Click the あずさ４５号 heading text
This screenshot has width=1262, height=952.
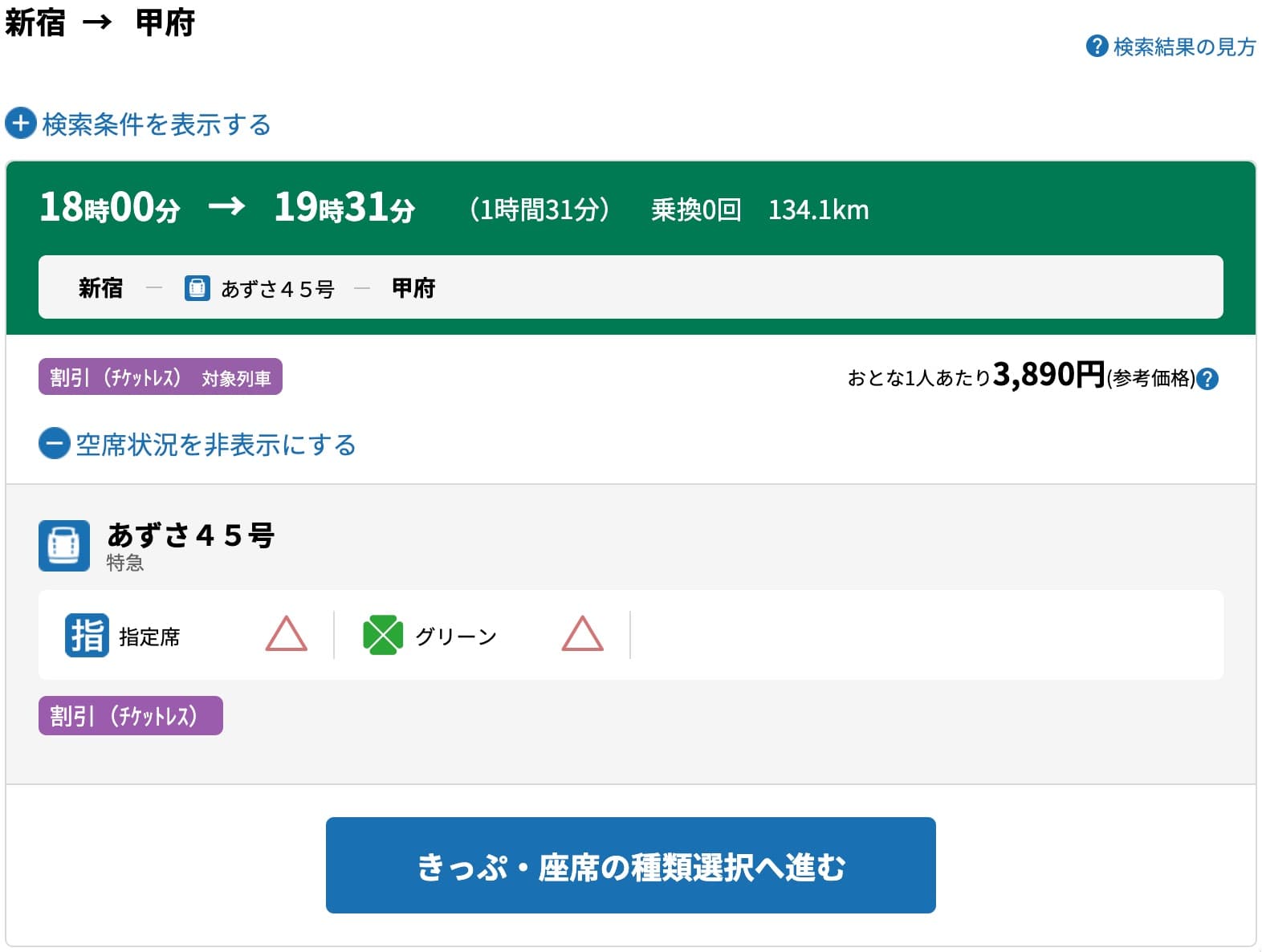(x=191, y=535)
